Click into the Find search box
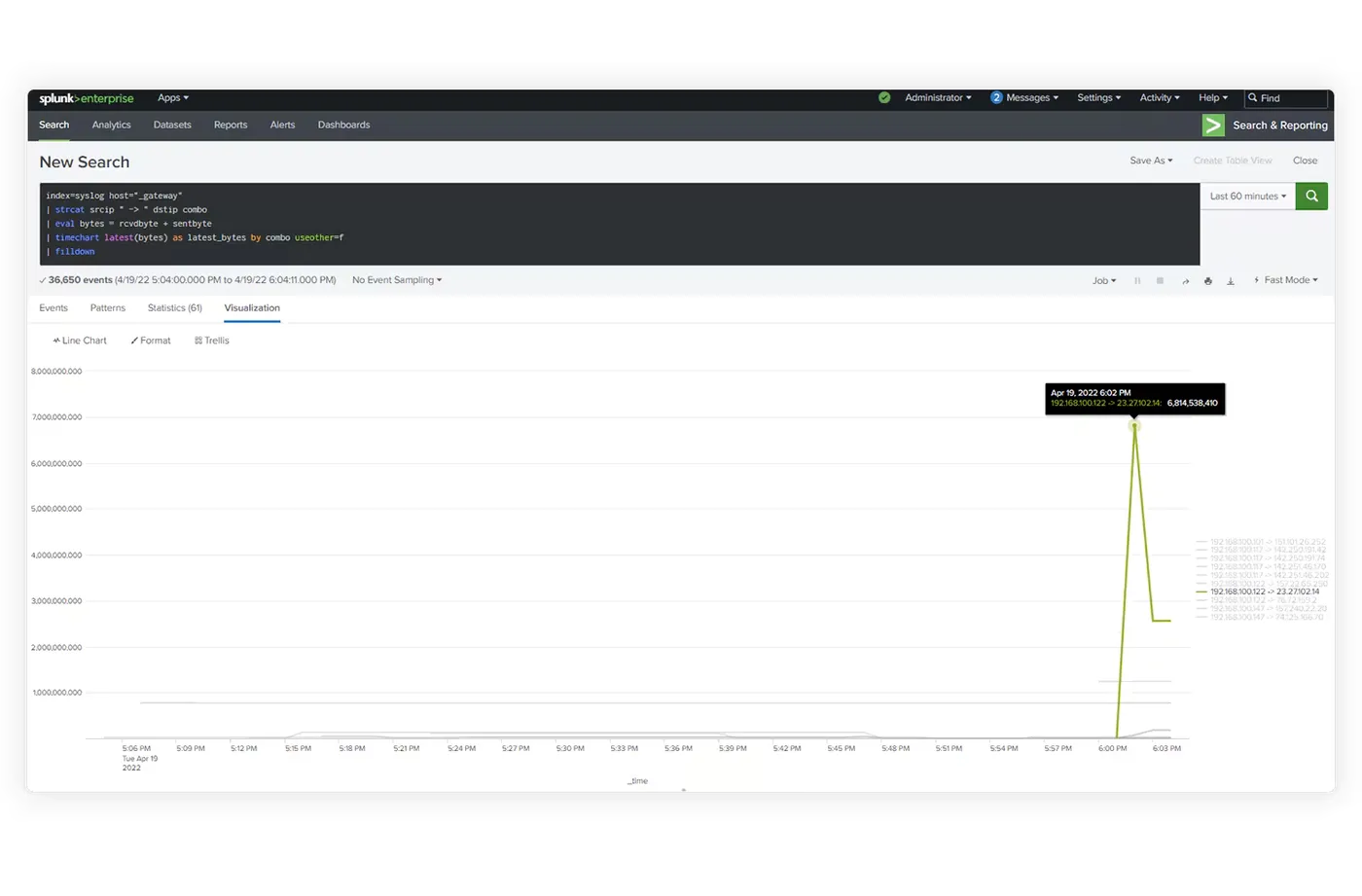The image size is (1362, 896). (x=1286, y=98)
